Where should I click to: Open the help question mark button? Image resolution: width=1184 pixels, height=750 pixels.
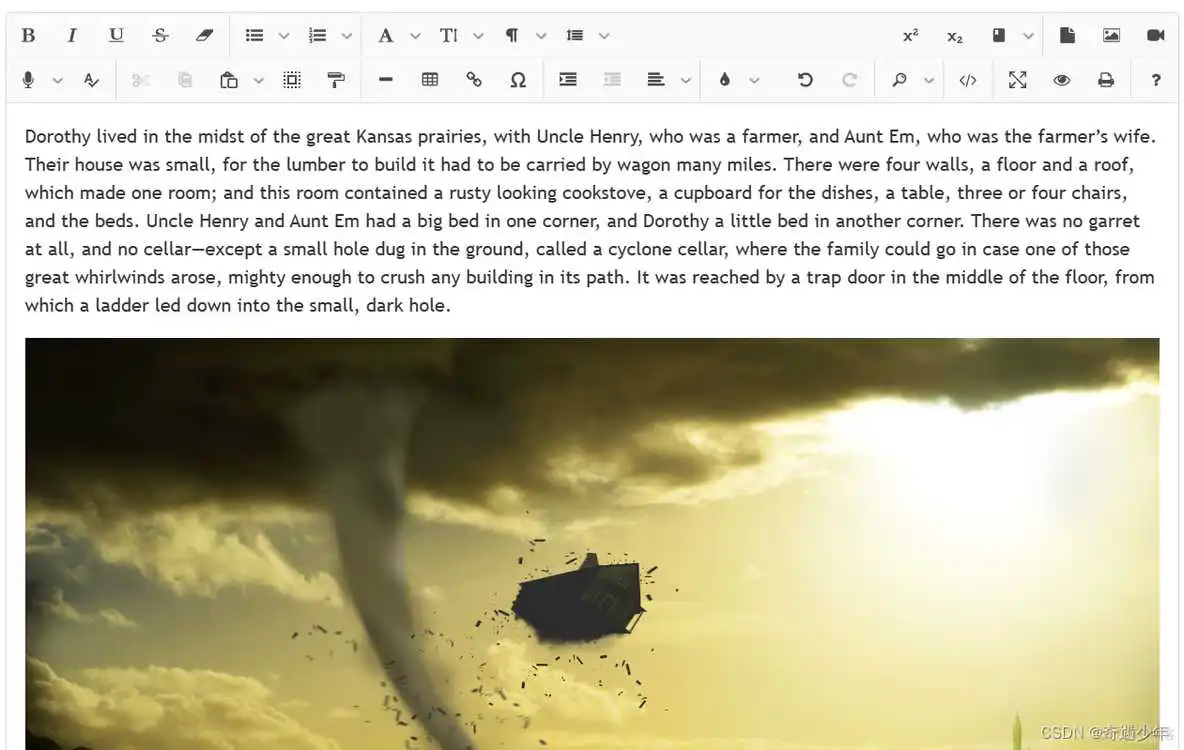click(x=1156, y=80)
